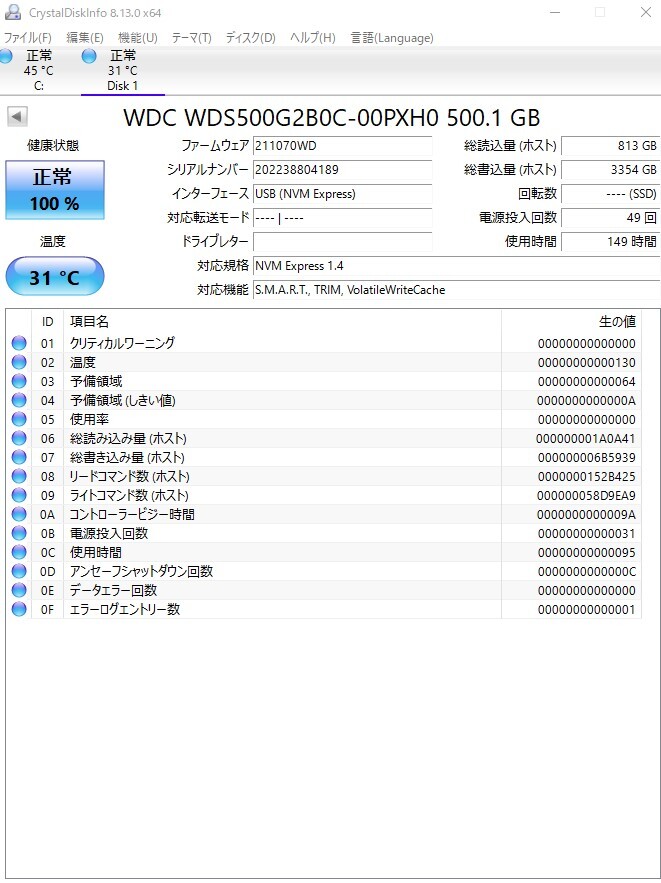The height and width of the screenshot is (883, 661).
Task: Click status orb for エラーログエントリー数 row
Action: point(19,609)
